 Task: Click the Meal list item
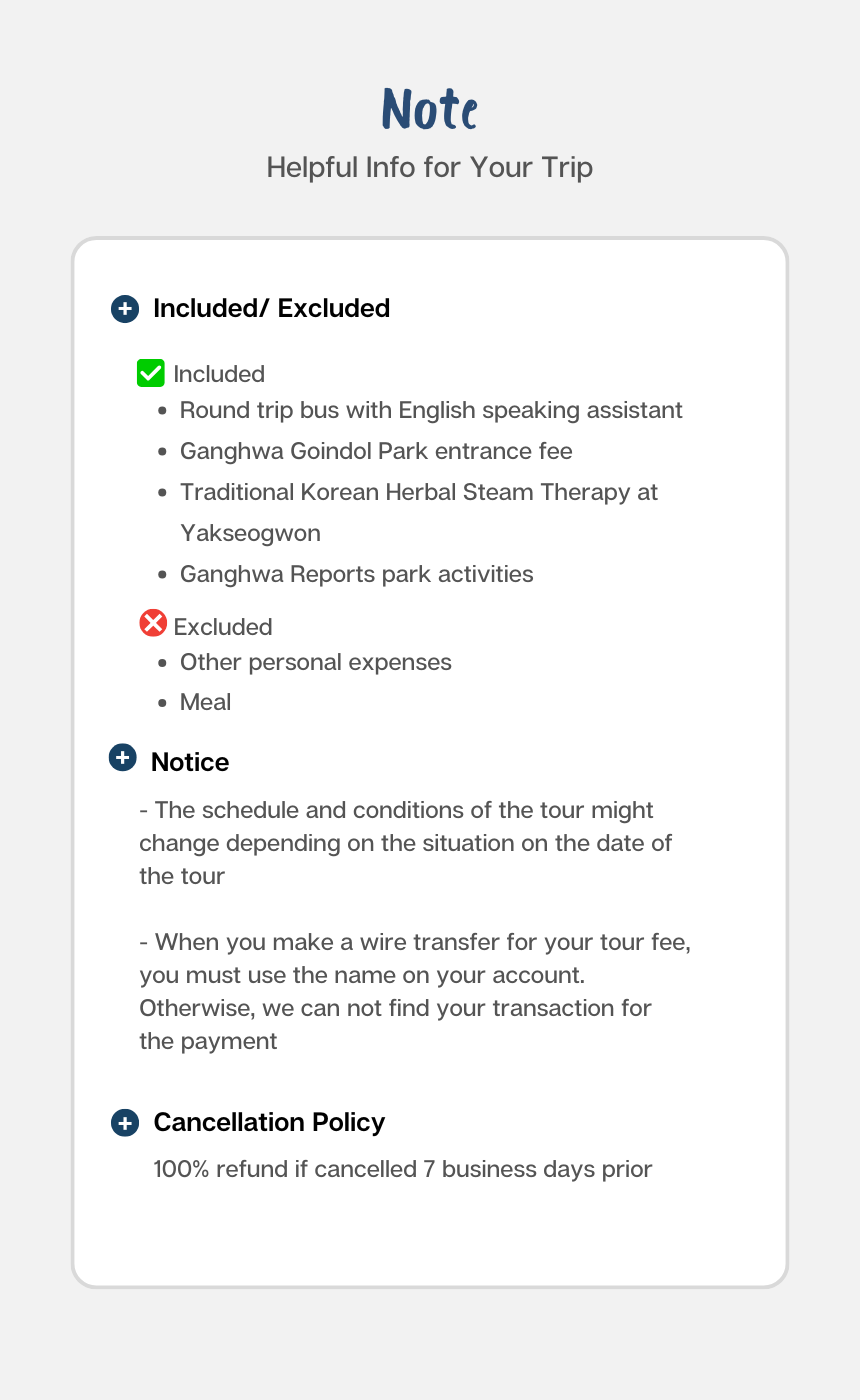(x=205, y=702)
